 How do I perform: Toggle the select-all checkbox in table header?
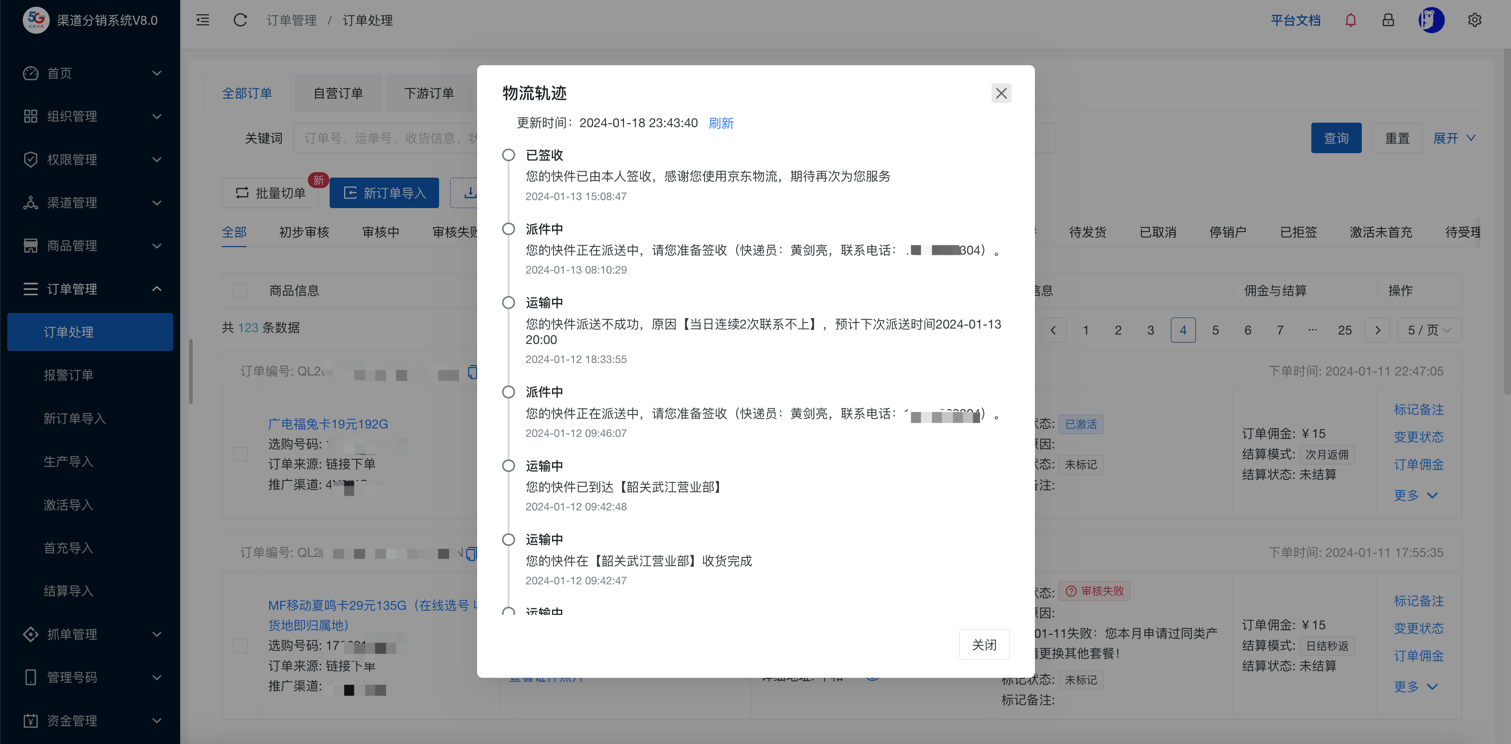(240, 291)
